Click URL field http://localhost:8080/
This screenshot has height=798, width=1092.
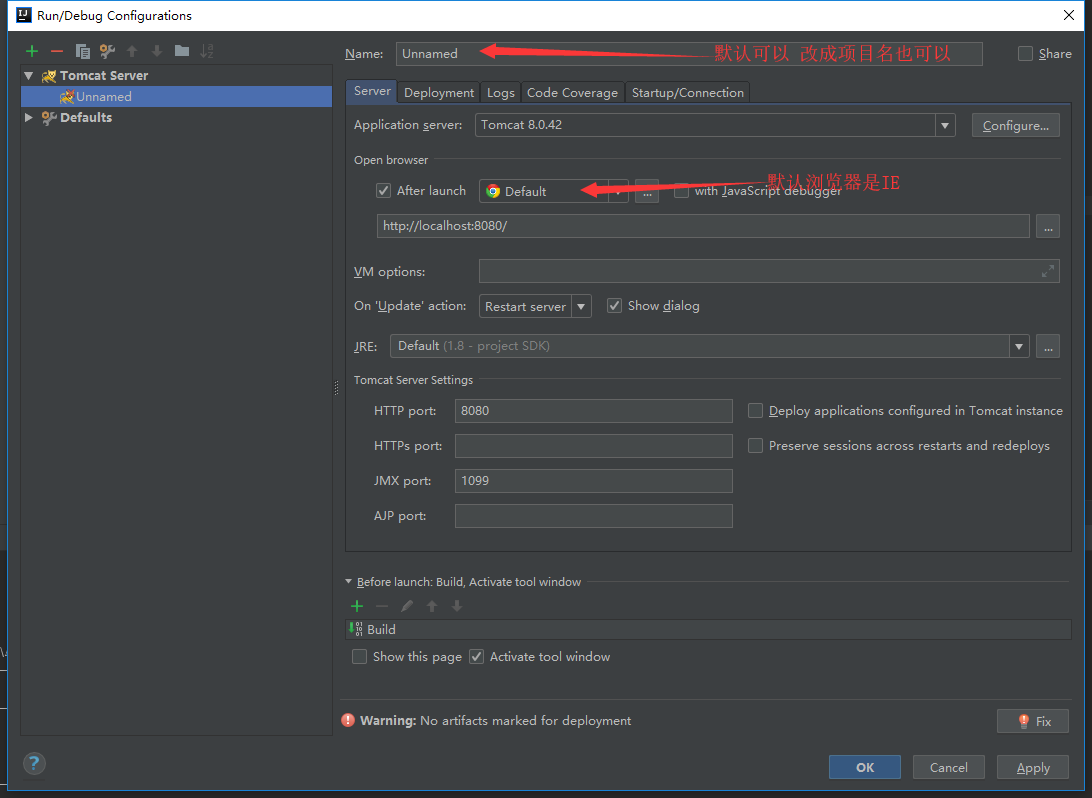703,226
